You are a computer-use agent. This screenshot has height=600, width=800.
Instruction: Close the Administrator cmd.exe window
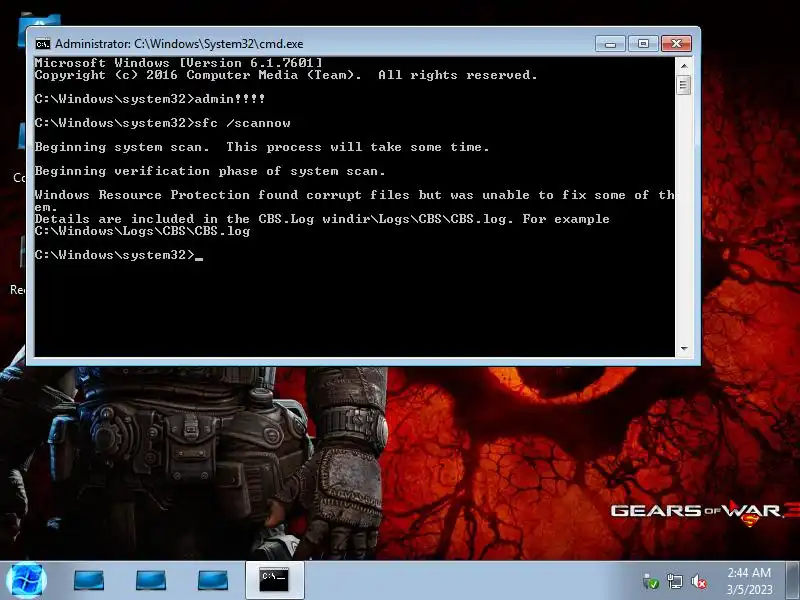tap(677, 44)
